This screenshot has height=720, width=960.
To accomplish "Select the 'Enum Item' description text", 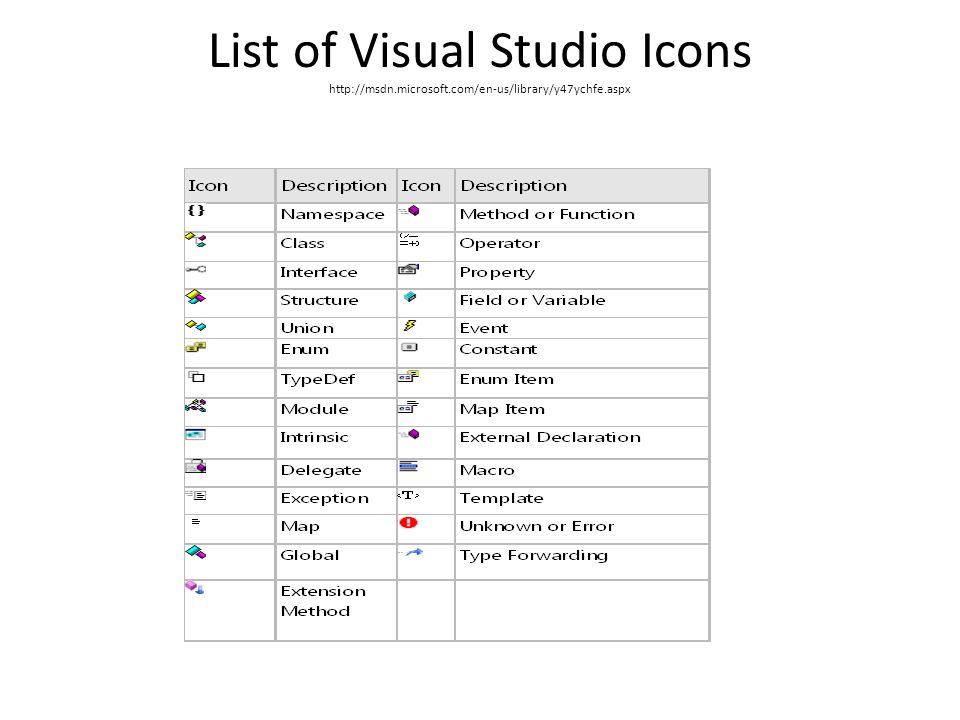I will click(x=507, y=380).
